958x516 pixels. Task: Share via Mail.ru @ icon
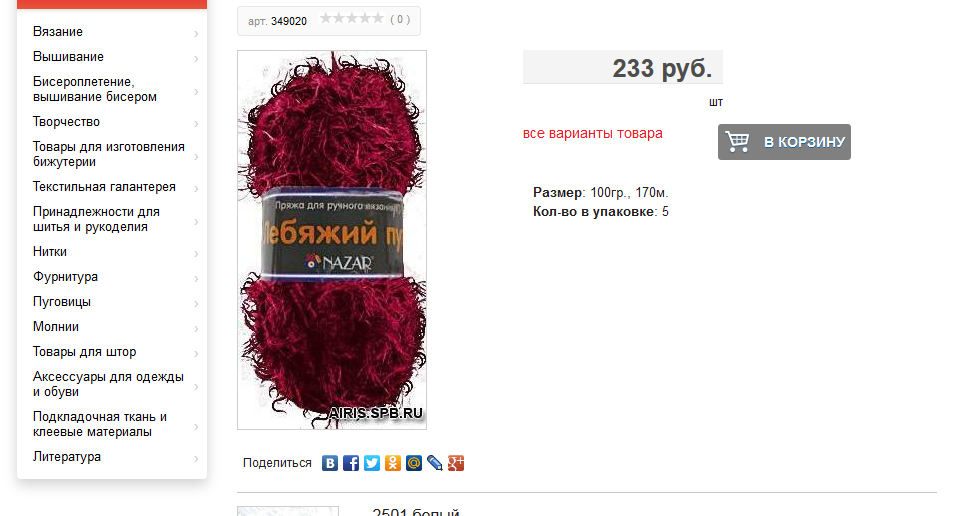tap(414, 463)
